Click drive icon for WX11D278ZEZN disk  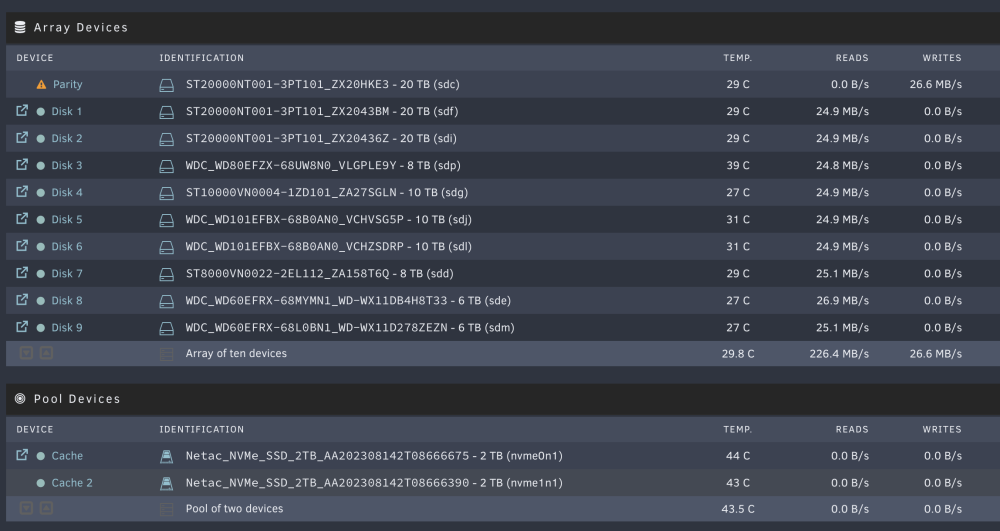click(x=166, y=329)
